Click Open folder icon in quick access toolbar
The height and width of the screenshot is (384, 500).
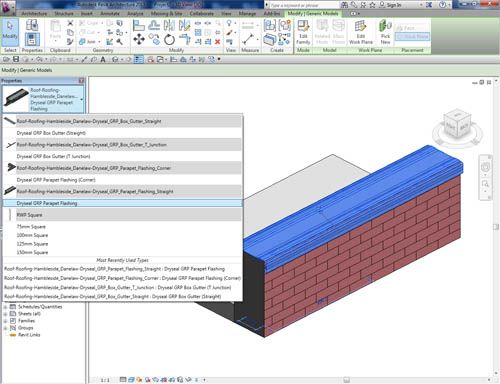[6, 59]
